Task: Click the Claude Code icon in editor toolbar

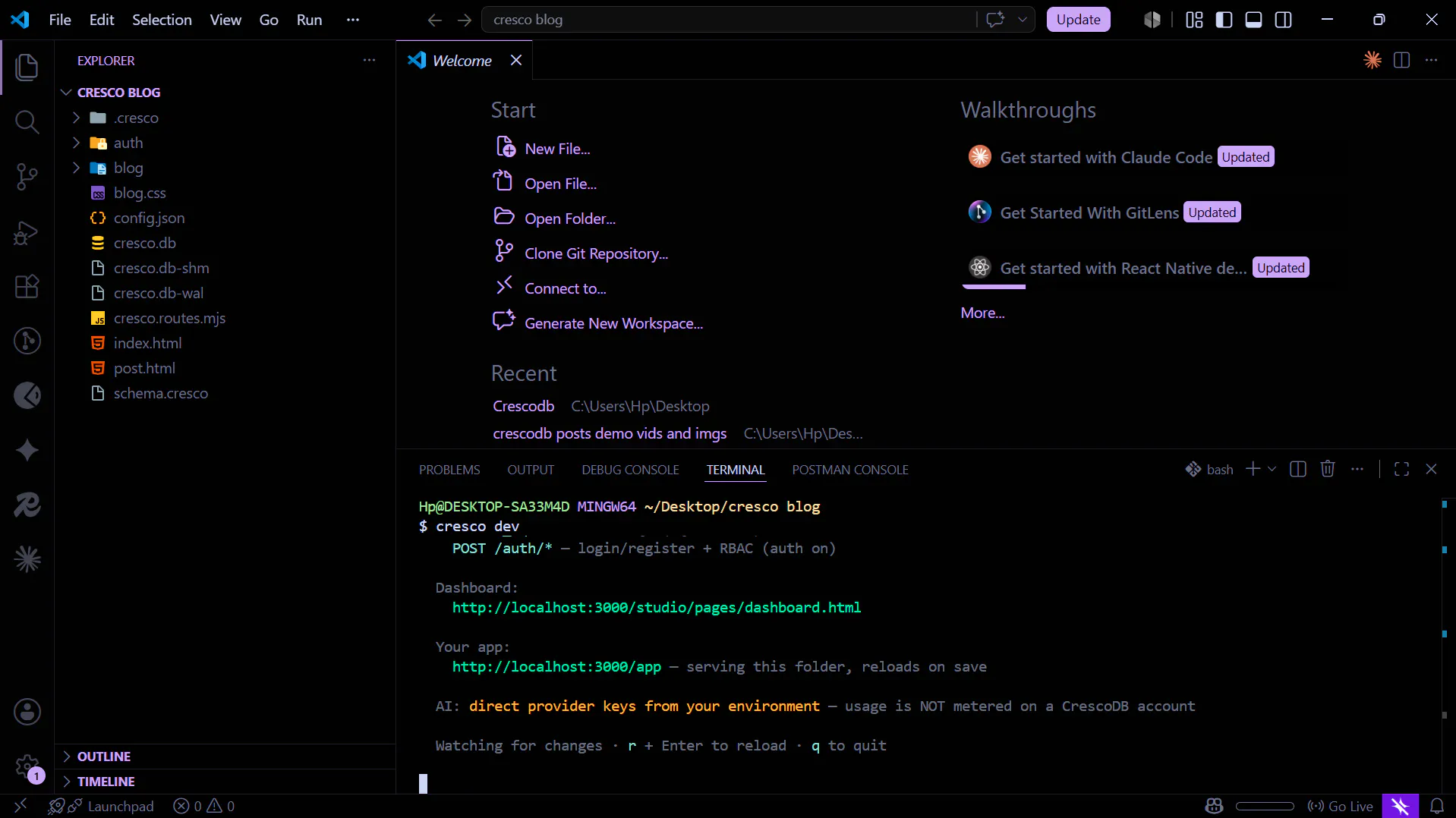Action: [1372, 60]
